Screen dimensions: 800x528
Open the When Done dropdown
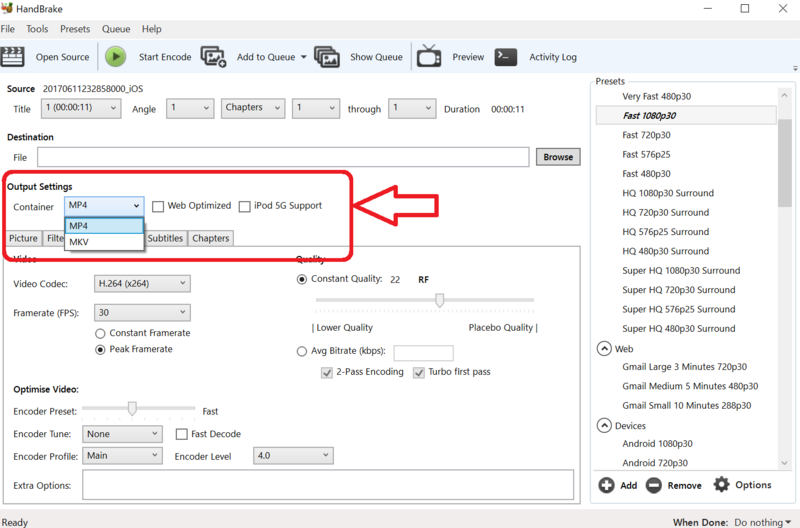[x=762, y=522]
